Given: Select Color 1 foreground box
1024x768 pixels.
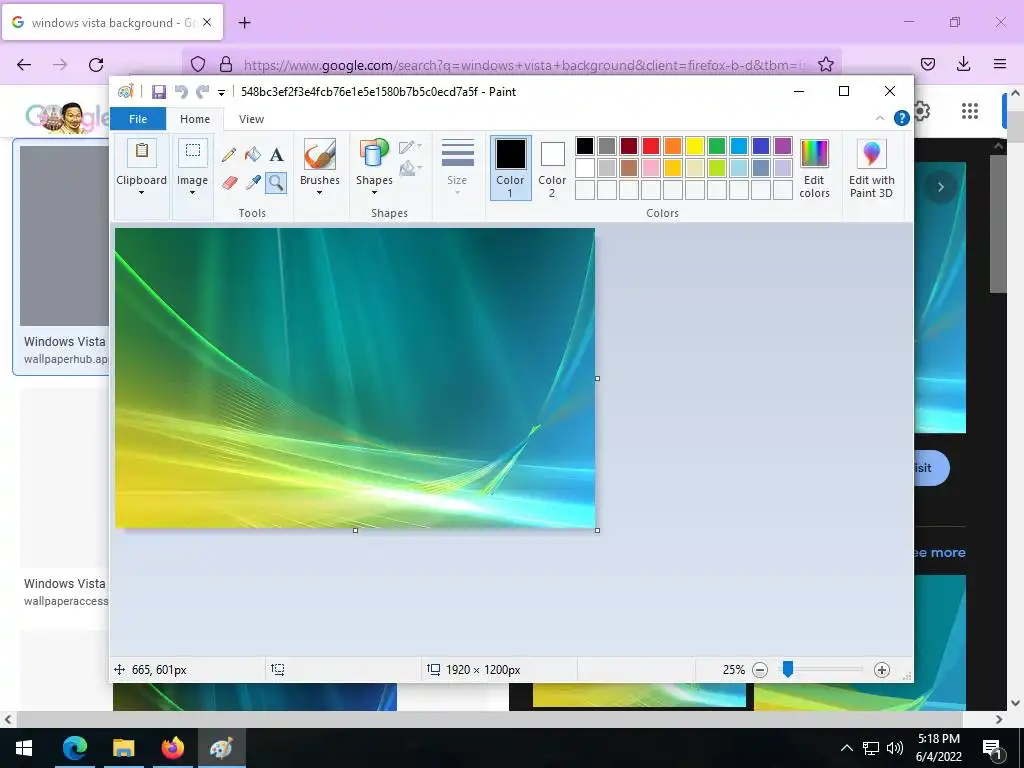Looking at the screenshot, I should pyautogui.click(x=510, y=168).
